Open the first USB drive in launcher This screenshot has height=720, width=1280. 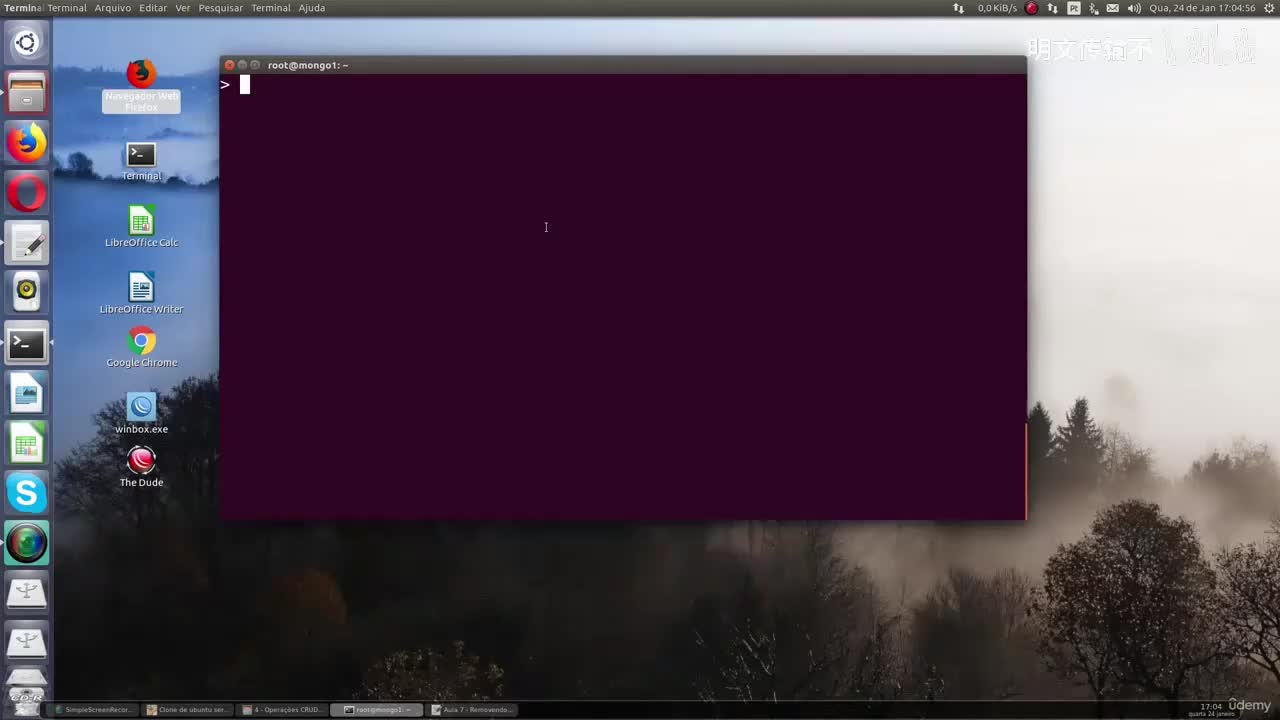click(x=26, y=593)
